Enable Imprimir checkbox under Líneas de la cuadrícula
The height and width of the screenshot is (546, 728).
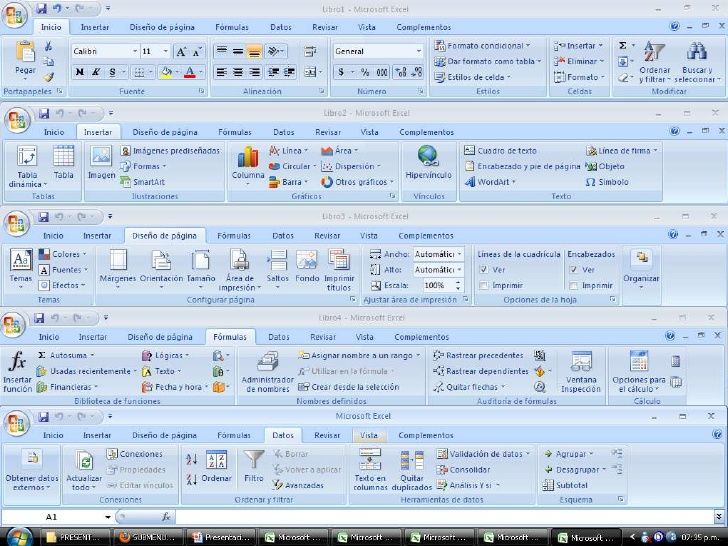click(484, 285)
